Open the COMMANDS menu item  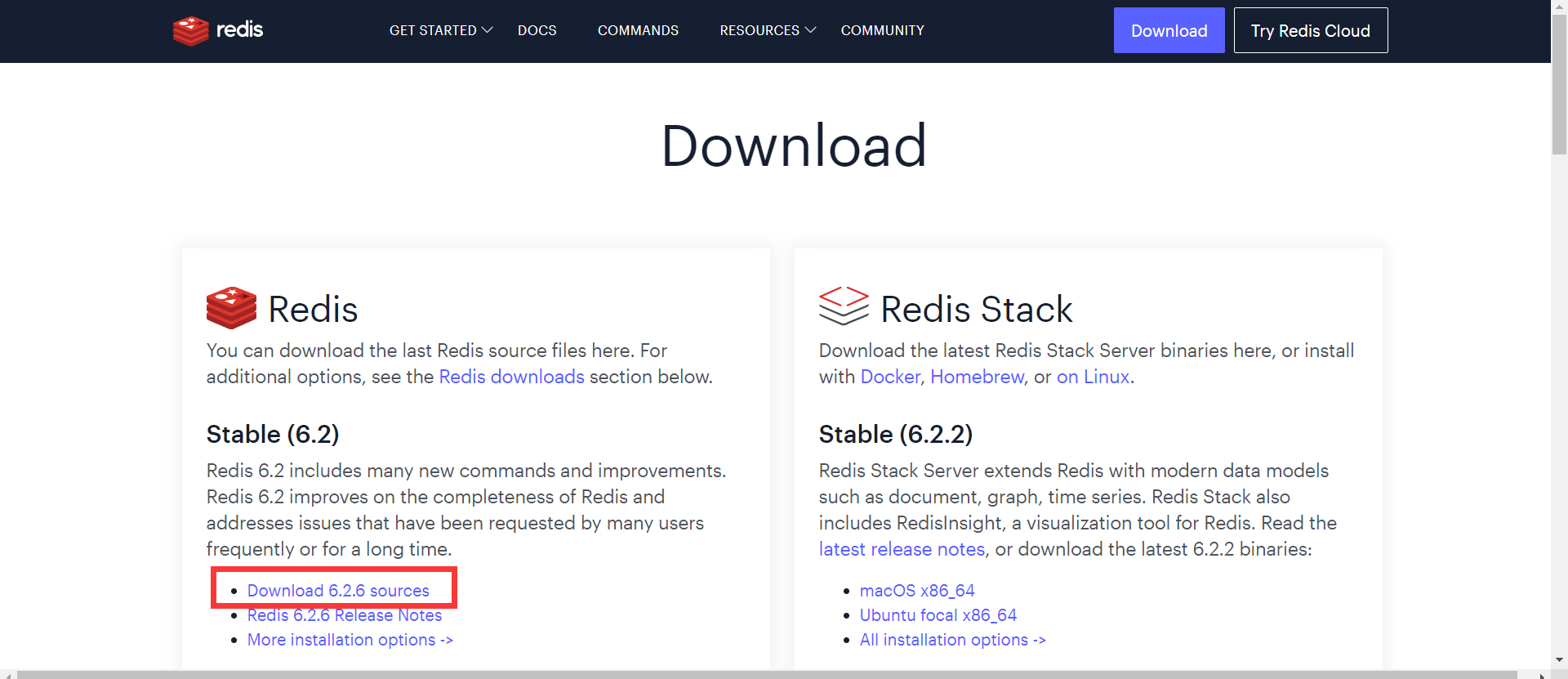point(638,30)
